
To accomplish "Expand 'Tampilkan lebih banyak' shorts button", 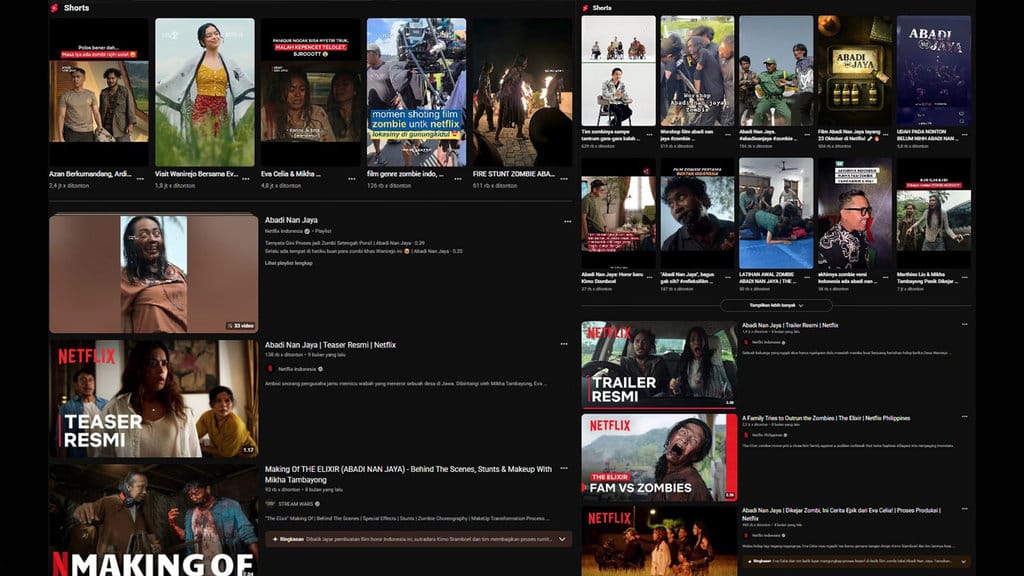I will click(x=776, y=305).
